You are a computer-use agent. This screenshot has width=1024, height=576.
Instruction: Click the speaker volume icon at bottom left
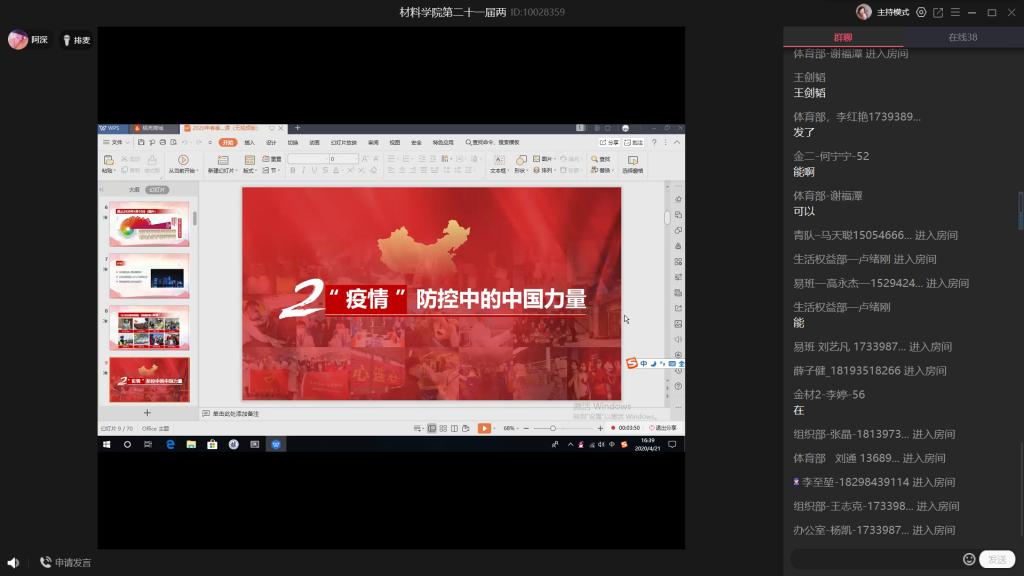click(x=14, y=563)
